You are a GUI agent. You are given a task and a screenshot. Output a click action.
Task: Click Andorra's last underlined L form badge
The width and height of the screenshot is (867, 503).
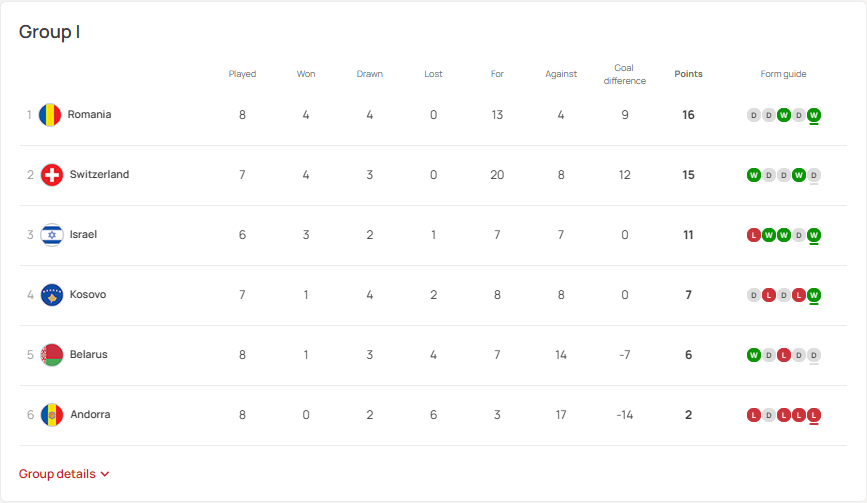pyautogui.click(x=813, y=415)
